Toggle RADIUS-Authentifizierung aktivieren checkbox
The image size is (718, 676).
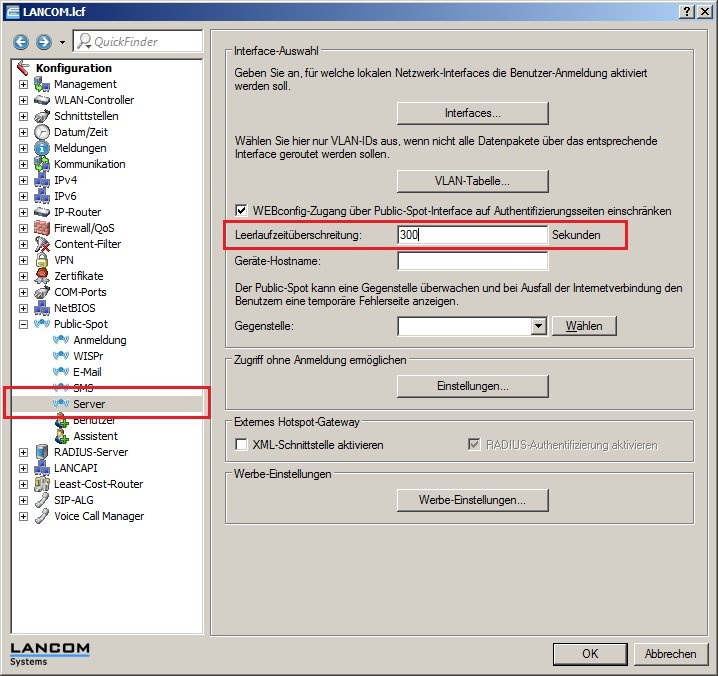coord(475,445)
